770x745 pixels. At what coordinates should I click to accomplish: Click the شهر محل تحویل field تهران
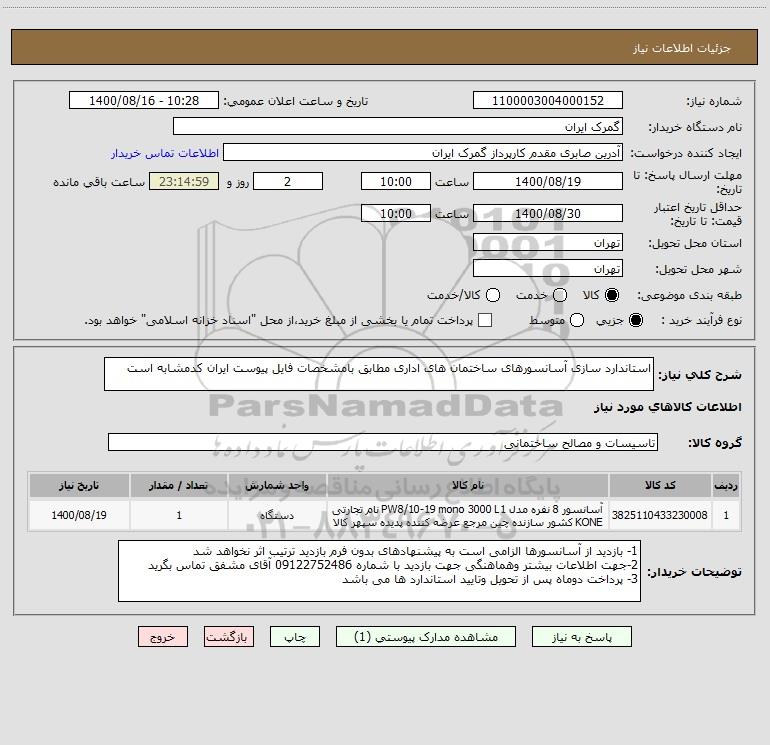tap(548, 268)
